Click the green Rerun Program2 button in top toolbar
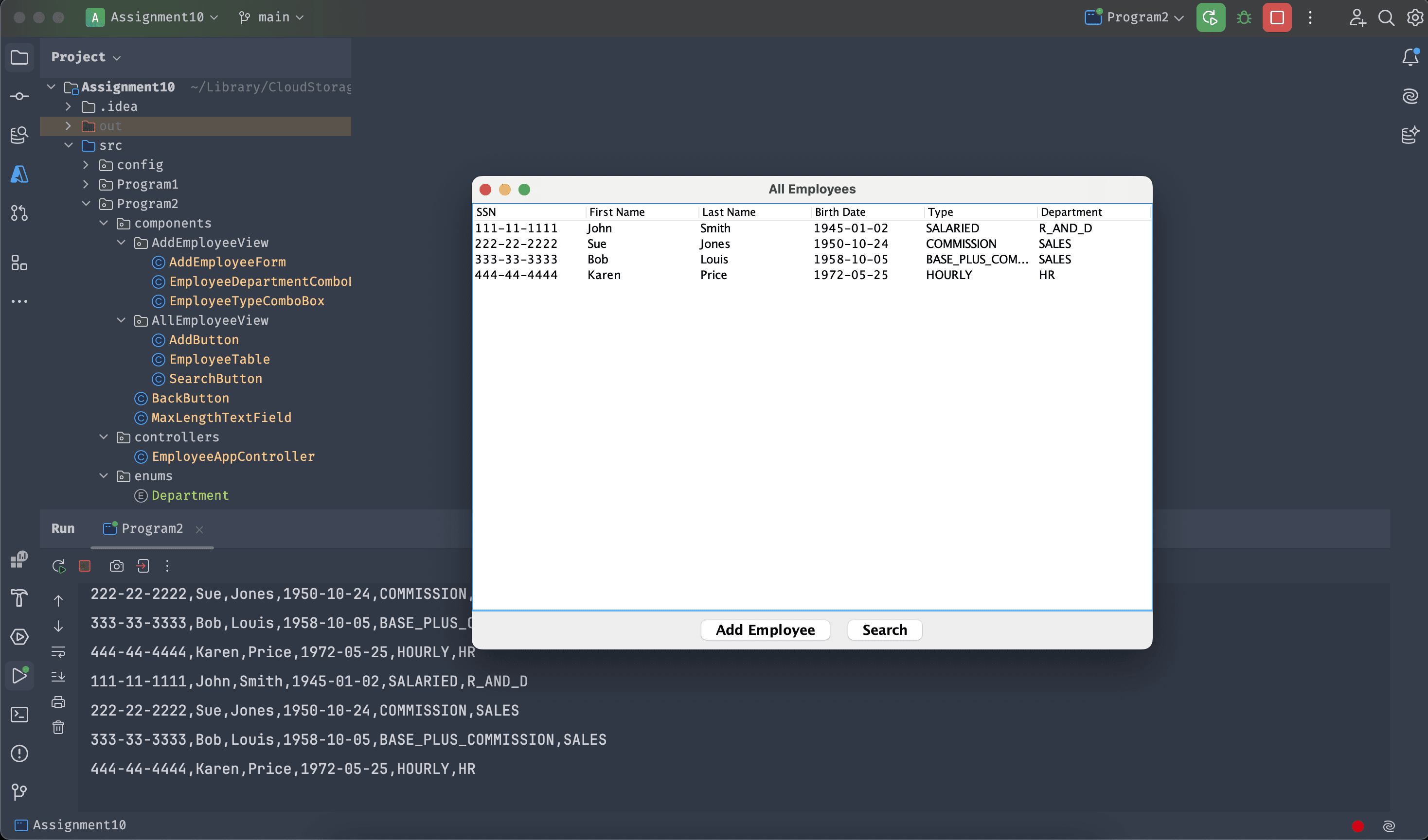 [x=1211, y=17]
